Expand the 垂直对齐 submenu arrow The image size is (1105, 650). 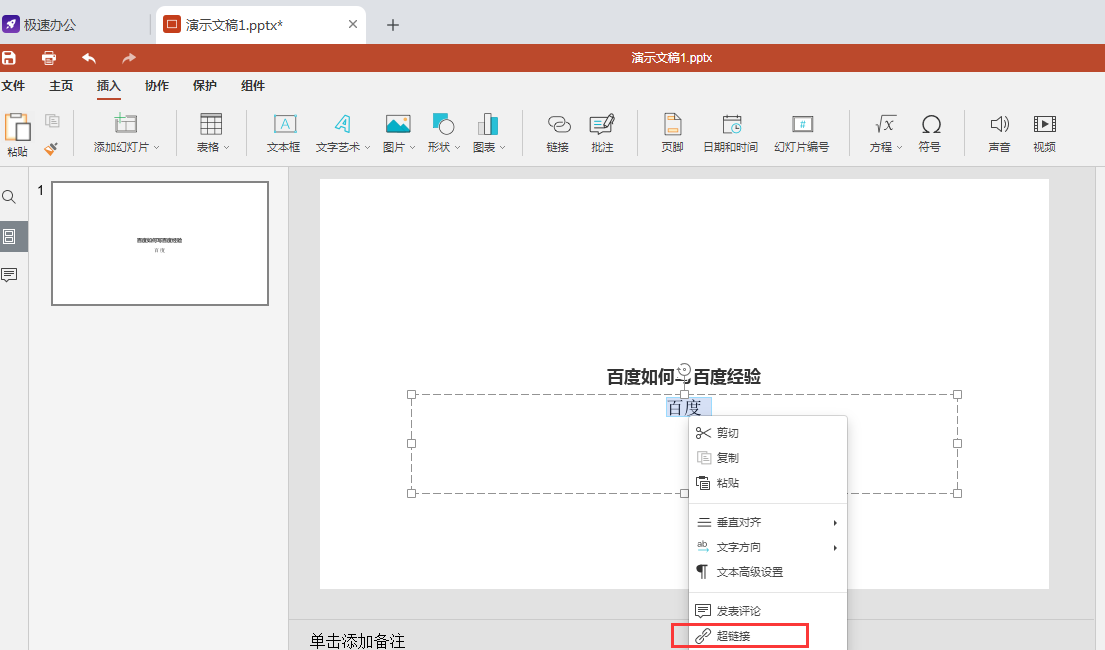tap(835, 523)
